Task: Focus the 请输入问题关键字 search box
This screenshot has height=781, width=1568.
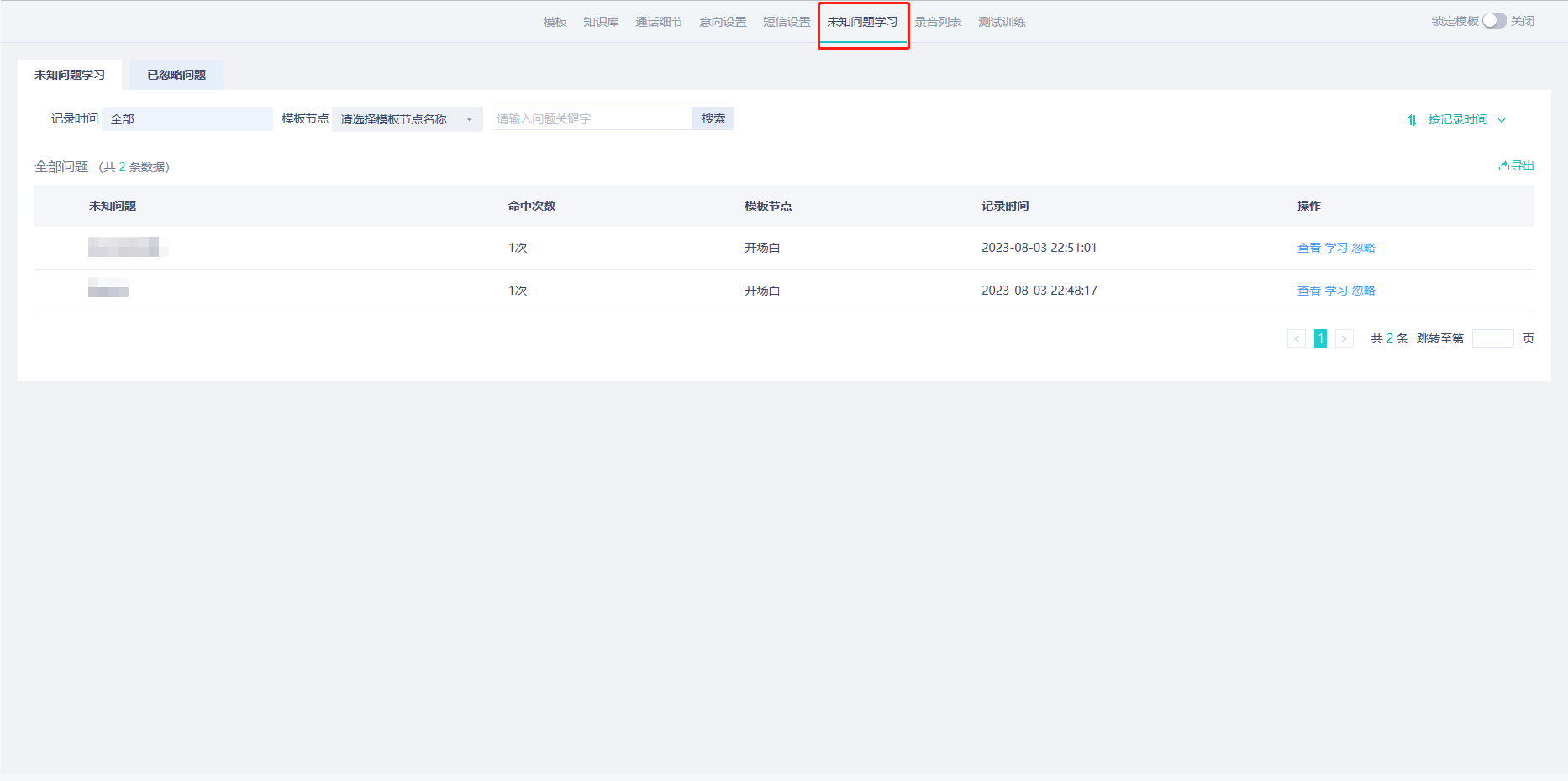Action: 592,118
